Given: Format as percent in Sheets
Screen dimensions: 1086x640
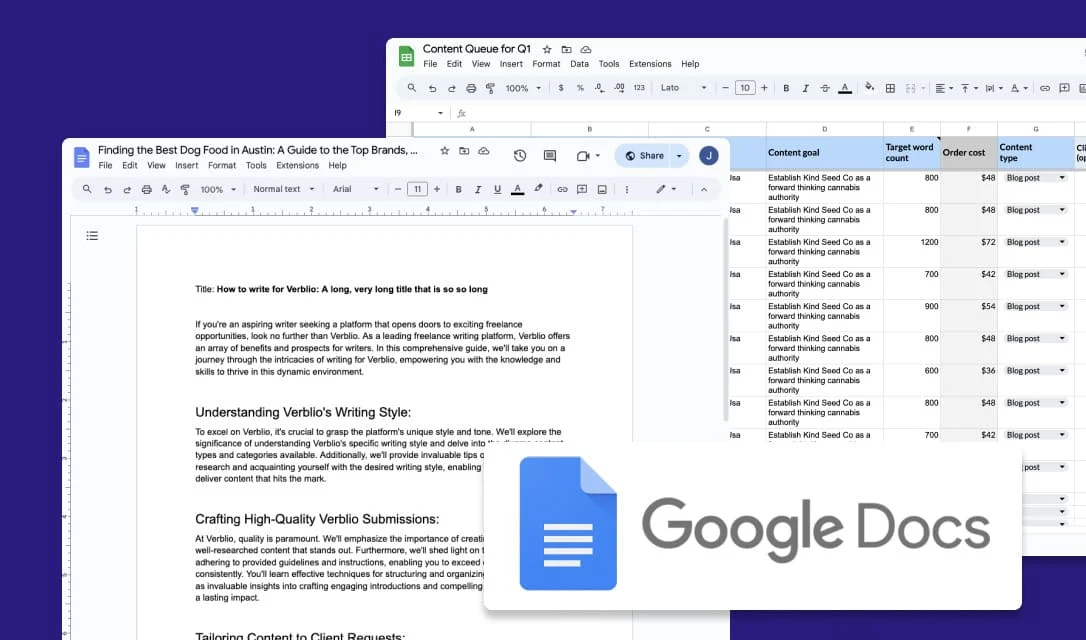Looking at the screenshot, I should [580, 88].
